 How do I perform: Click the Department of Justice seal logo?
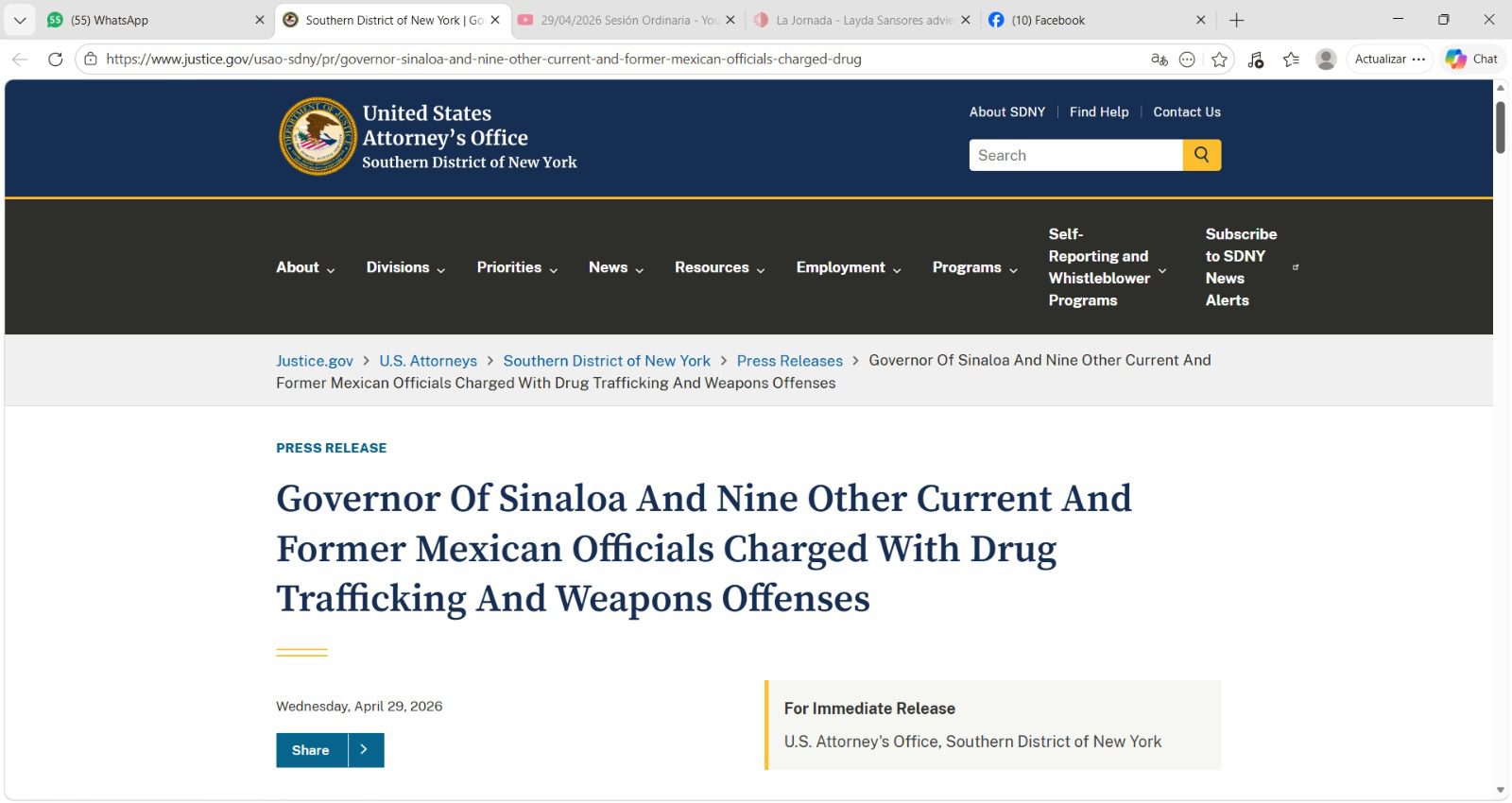318,136
